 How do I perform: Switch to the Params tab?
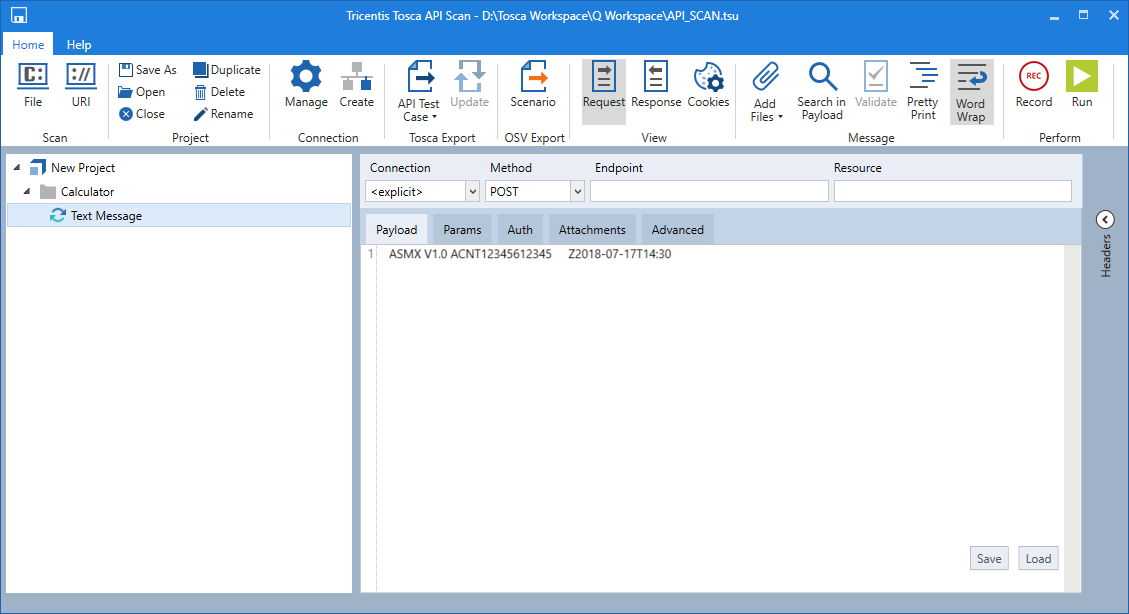click(462, 230)
